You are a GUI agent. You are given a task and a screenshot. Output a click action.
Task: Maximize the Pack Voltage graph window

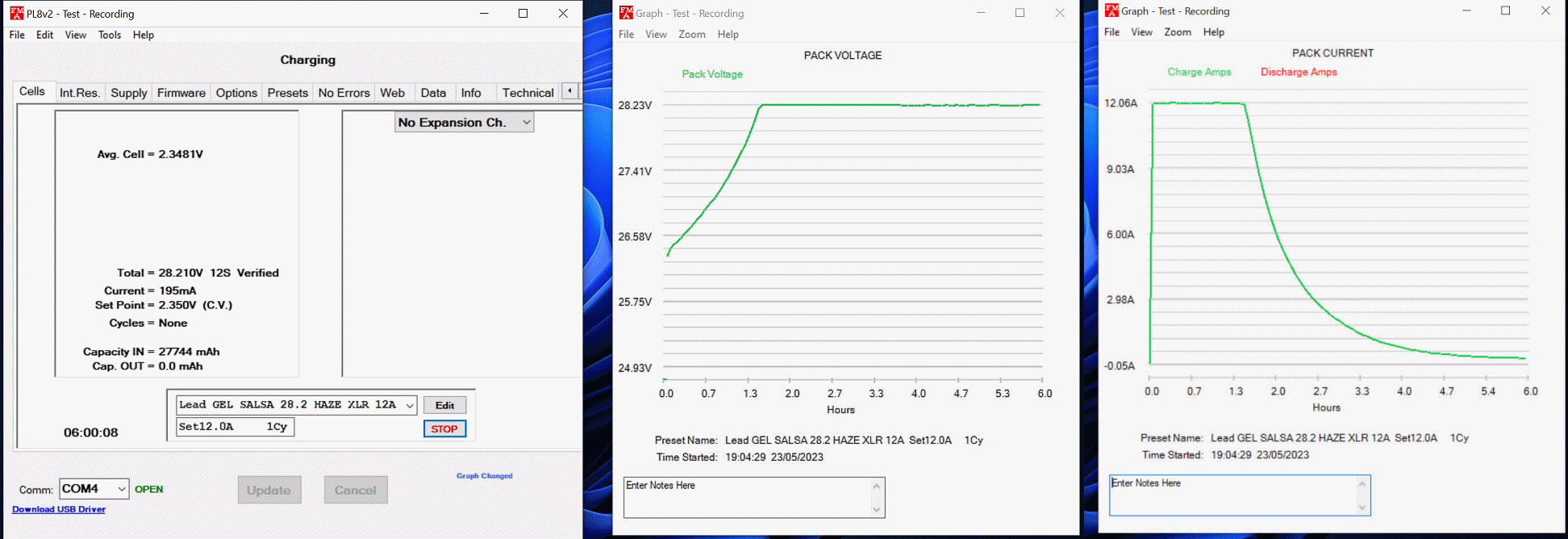[x=1020, y=13]
